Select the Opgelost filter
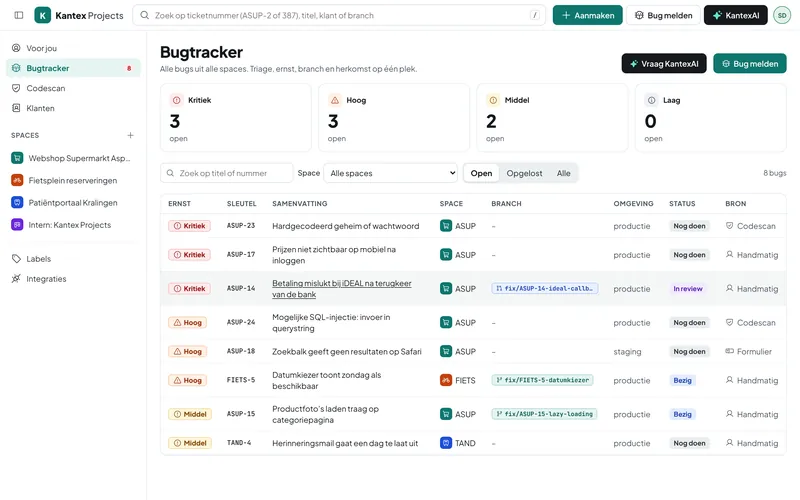The width and height of the screenshot is (800, 500). tap(524, 173)
